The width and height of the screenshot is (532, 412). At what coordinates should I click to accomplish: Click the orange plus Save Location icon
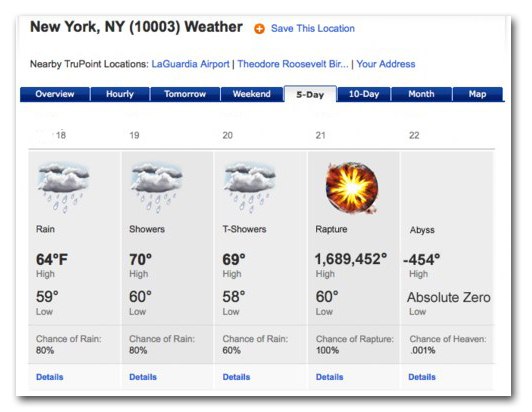[x=259, y=29]
